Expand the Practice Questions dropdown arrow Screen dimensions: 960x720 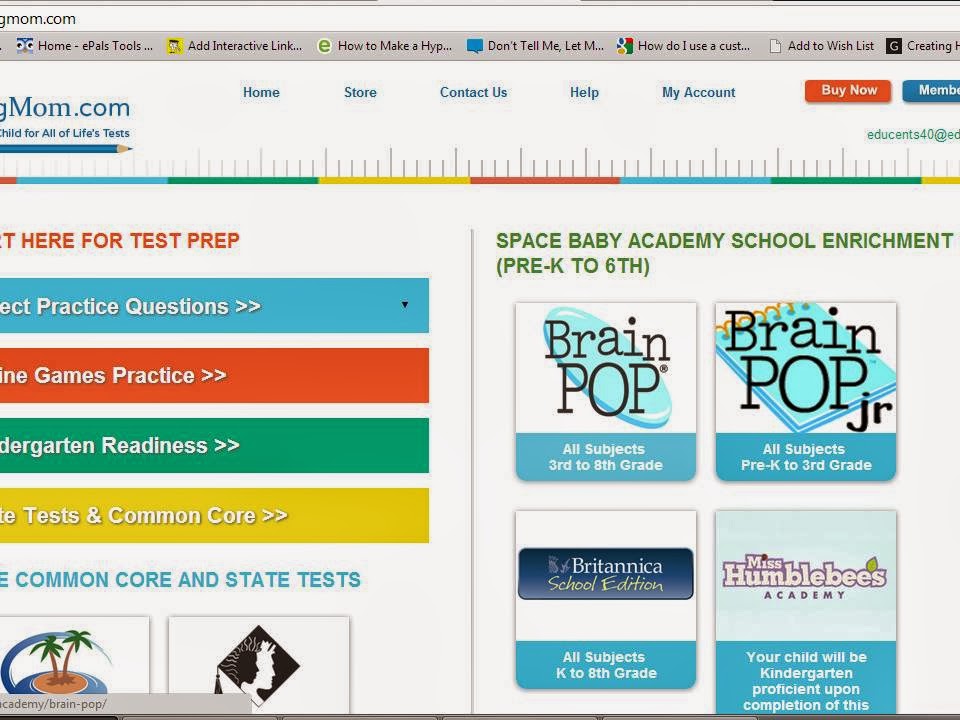405,304
